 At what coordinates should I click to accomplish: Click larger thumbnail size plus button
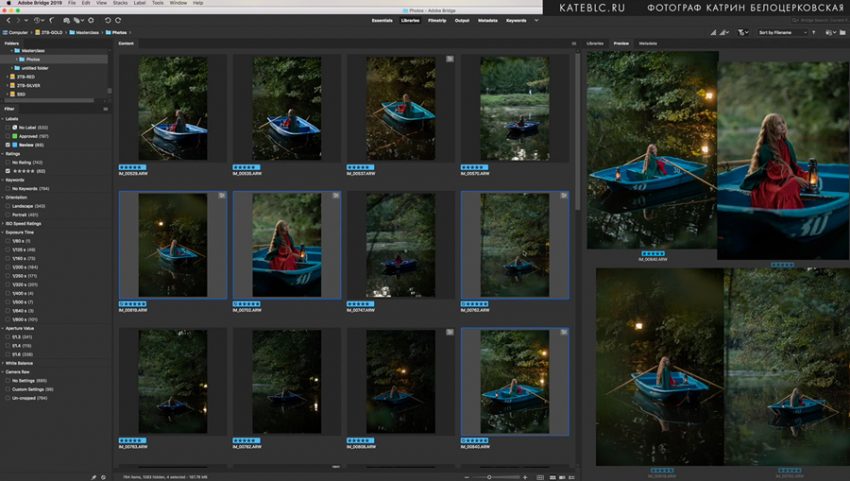pyautogui.click(x=525, y=477)
